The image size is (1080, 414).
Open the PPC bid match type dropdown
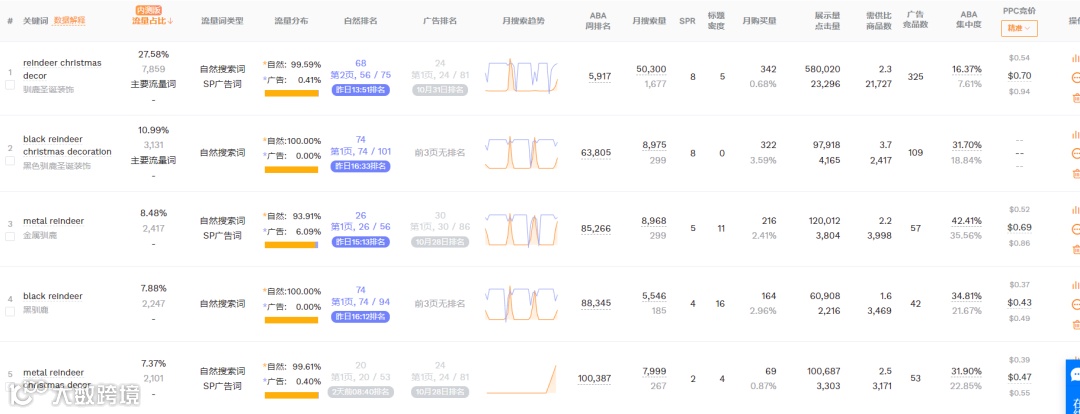1019,29
